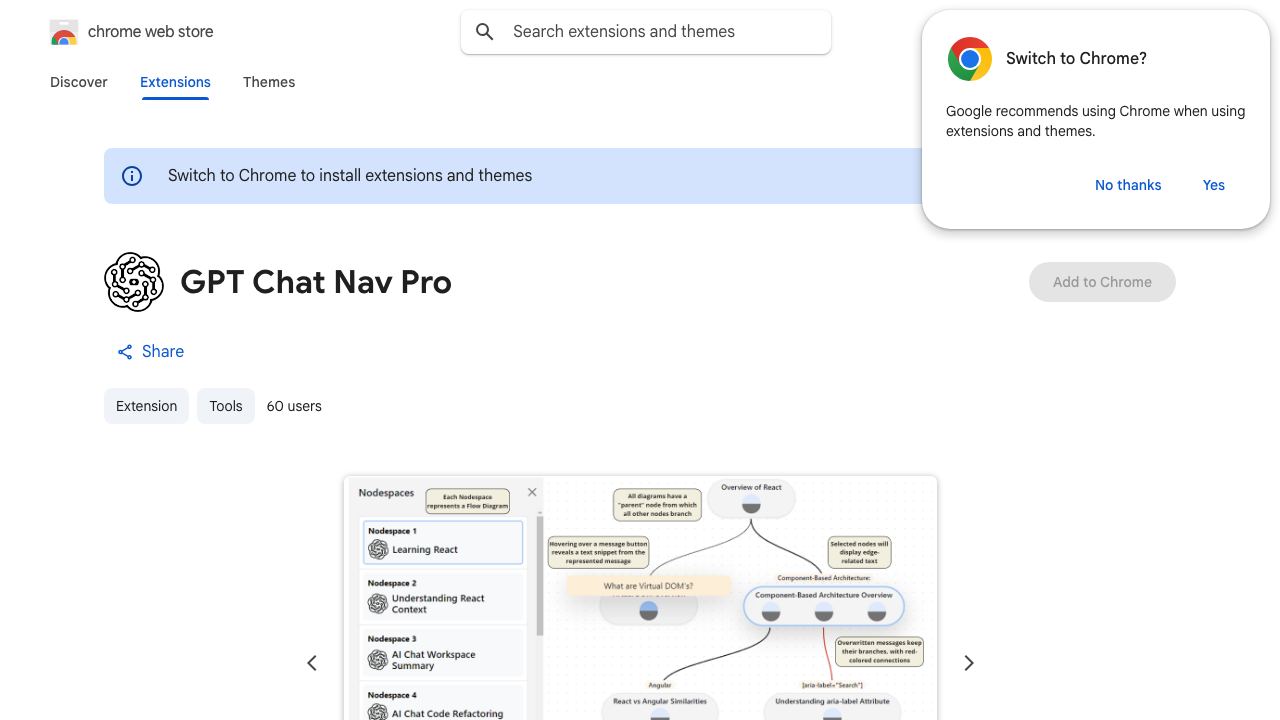1280x720 pixels.
Task: Select Nodespace 2 Understanding React Context item
Action: point(442,597)
